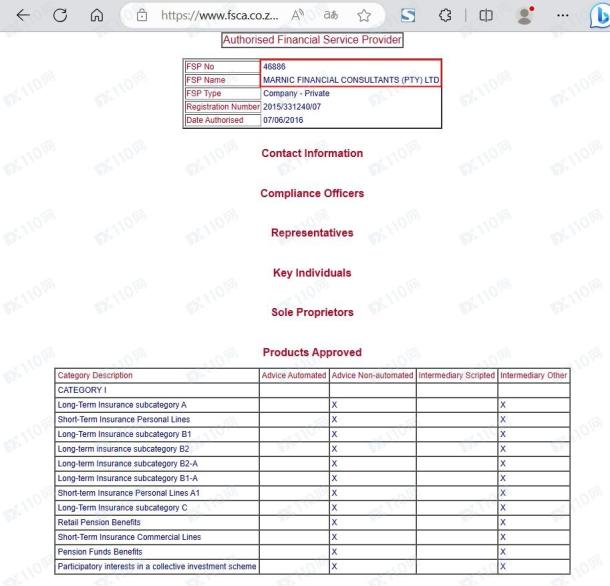Open the translate page icon
Viewport: 610px width, 586px height.
pos(331,15)
